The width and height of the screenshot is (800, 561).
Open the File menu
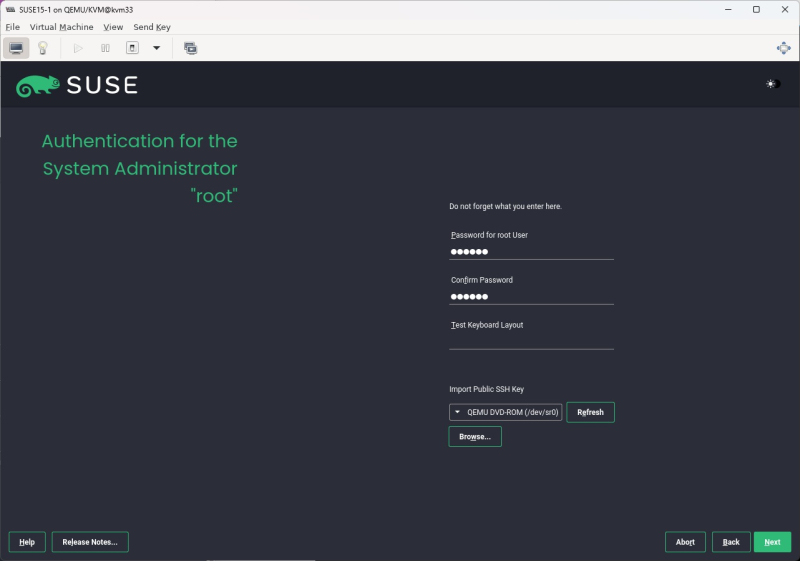13,27
